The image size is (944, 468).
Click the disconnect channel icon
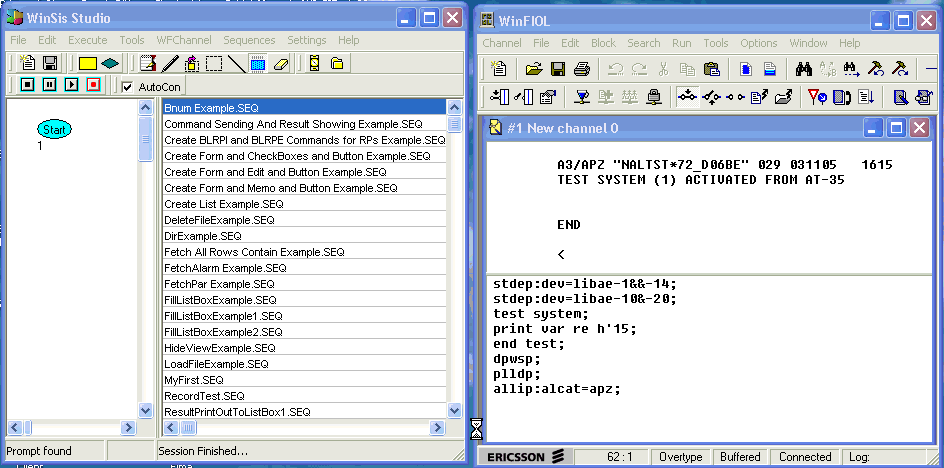[711, 96]
